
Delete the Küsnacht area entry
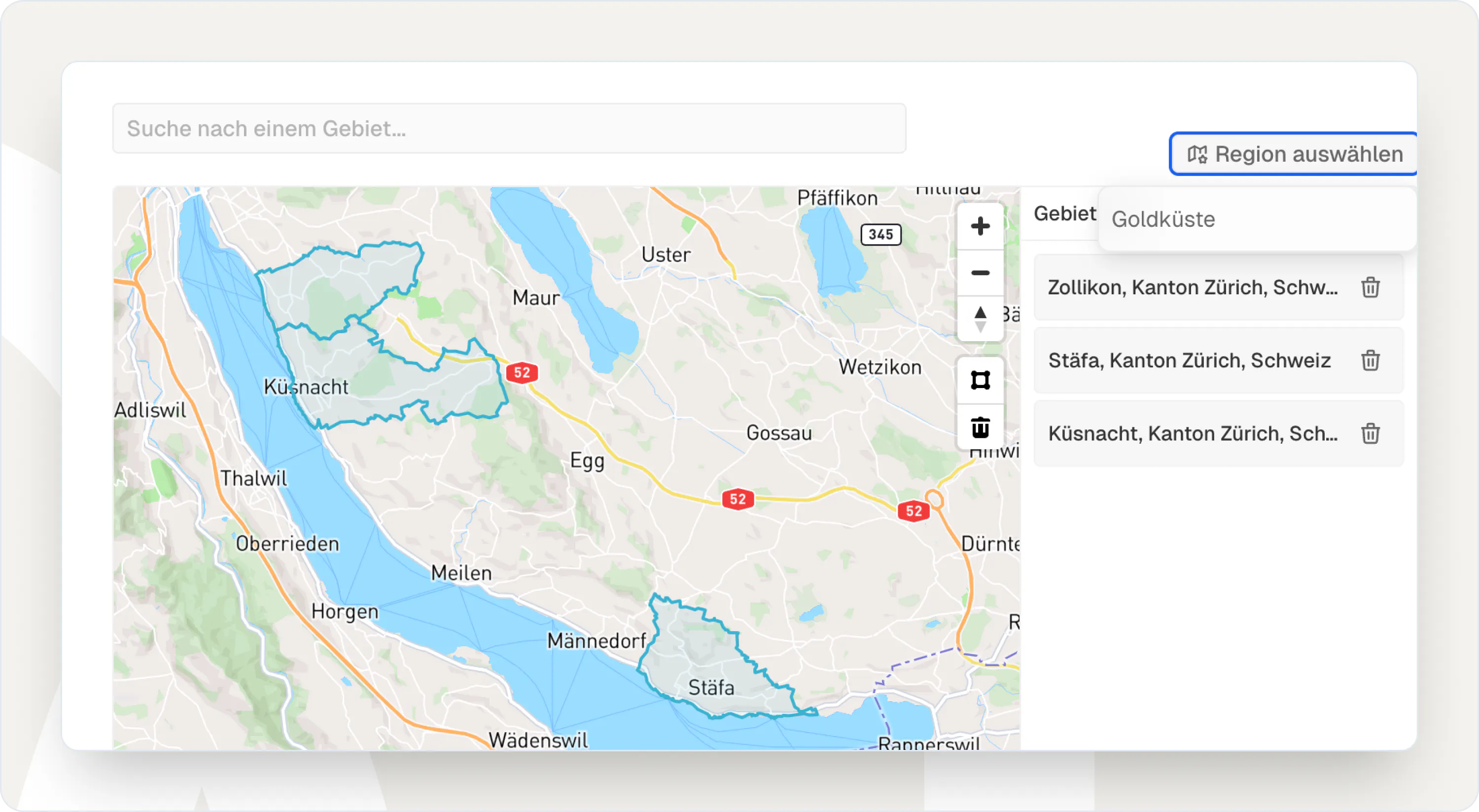pos(1370,433)
